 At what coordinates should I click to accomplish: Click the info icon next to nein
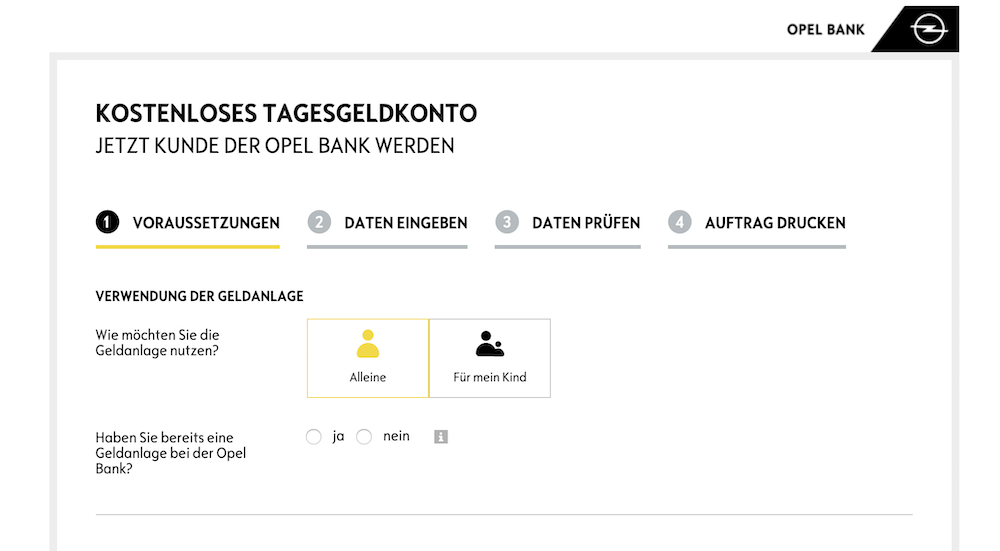[x=441, y=437]
